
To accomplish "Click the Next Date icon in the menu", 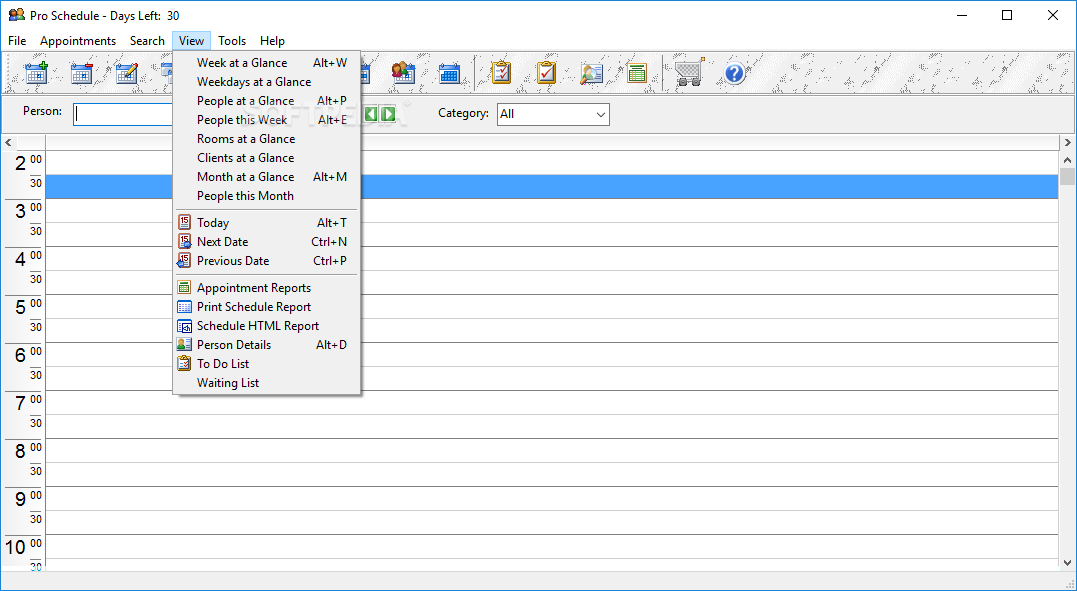I will [184, 241].
